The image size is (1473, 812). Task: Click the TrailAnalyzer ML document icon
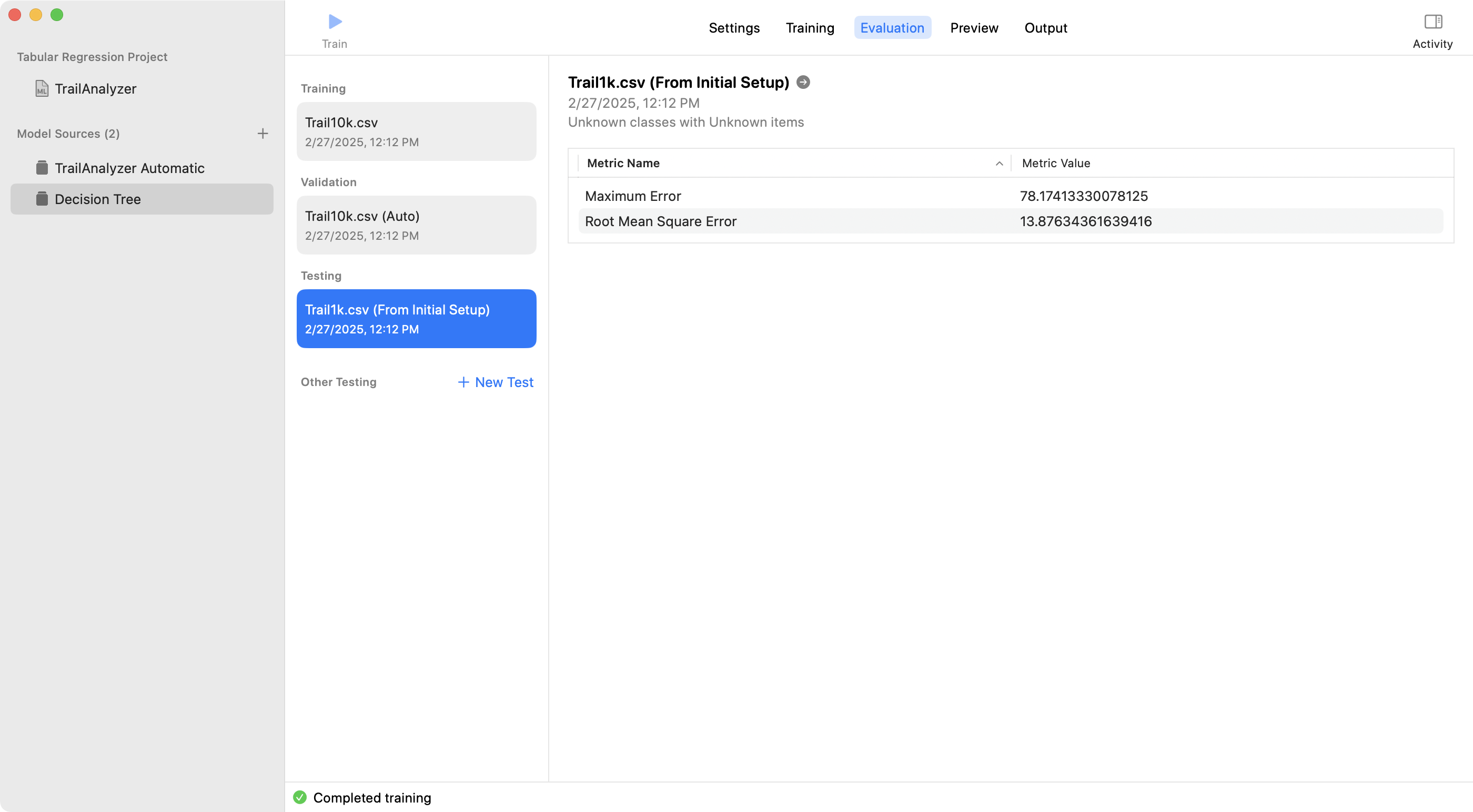(42, 89)
